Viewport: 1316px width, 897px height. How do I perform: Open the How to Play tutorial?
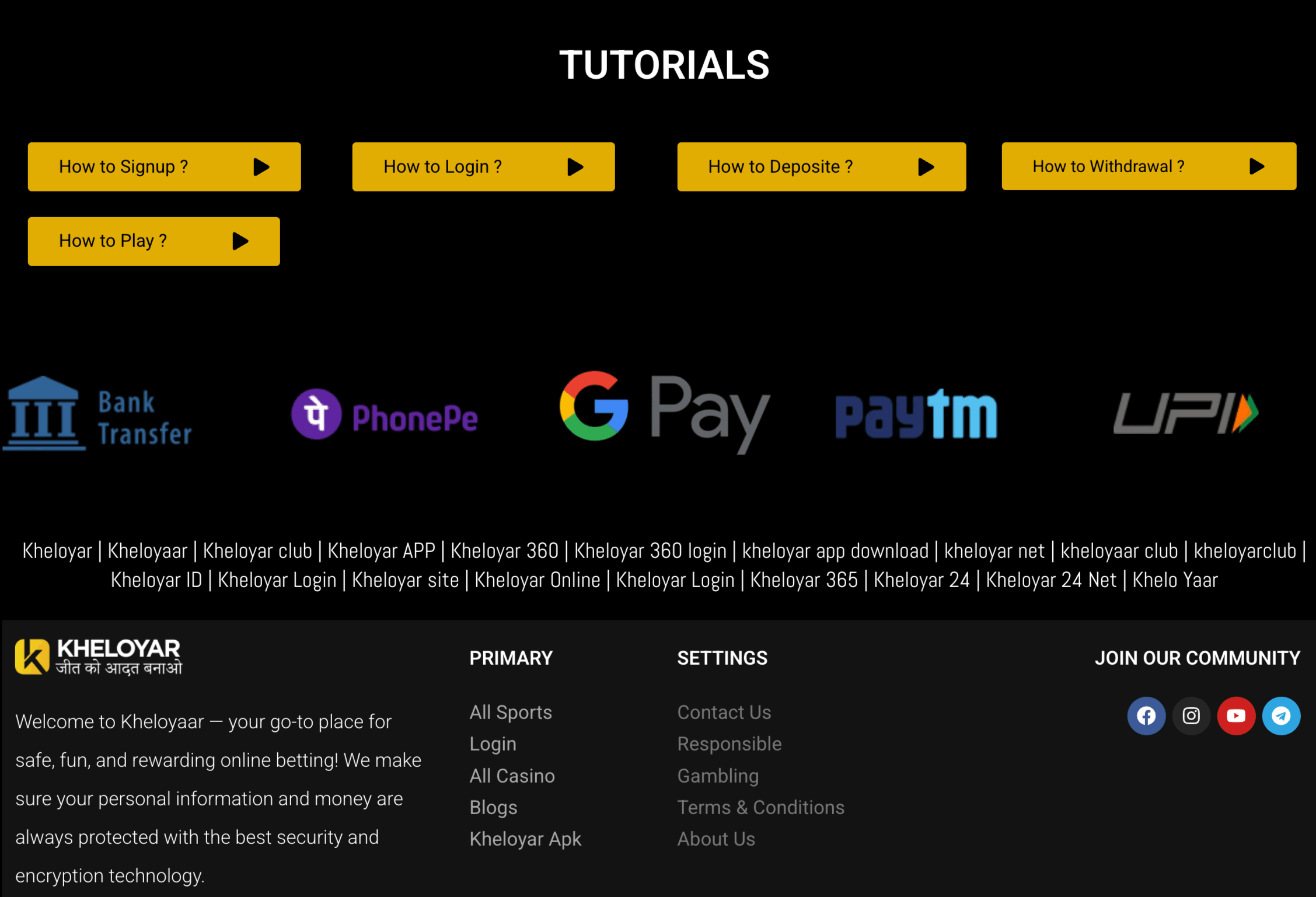[x=153, y=241]
